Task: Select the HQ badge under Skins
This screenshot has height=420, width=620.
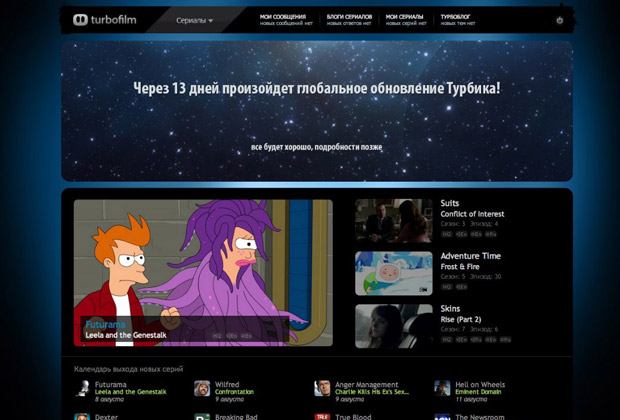Action: (x=446, y=339)
